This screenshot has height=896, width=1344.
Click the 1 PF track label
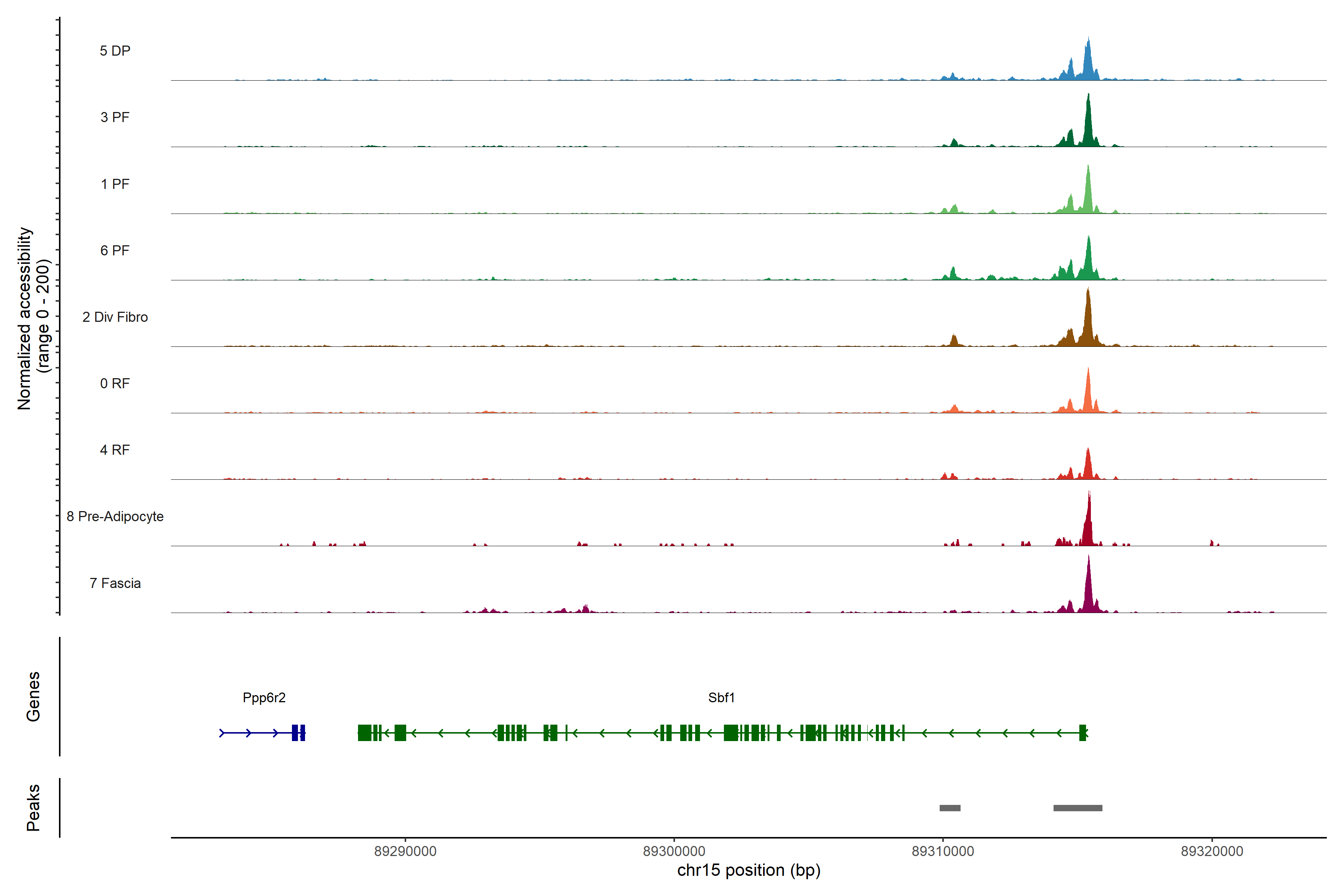tap(115, 184)
